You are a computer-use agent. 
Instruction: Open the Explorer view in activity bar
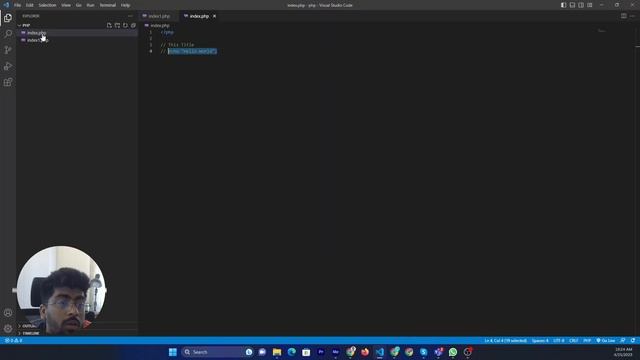coord(8,18)
